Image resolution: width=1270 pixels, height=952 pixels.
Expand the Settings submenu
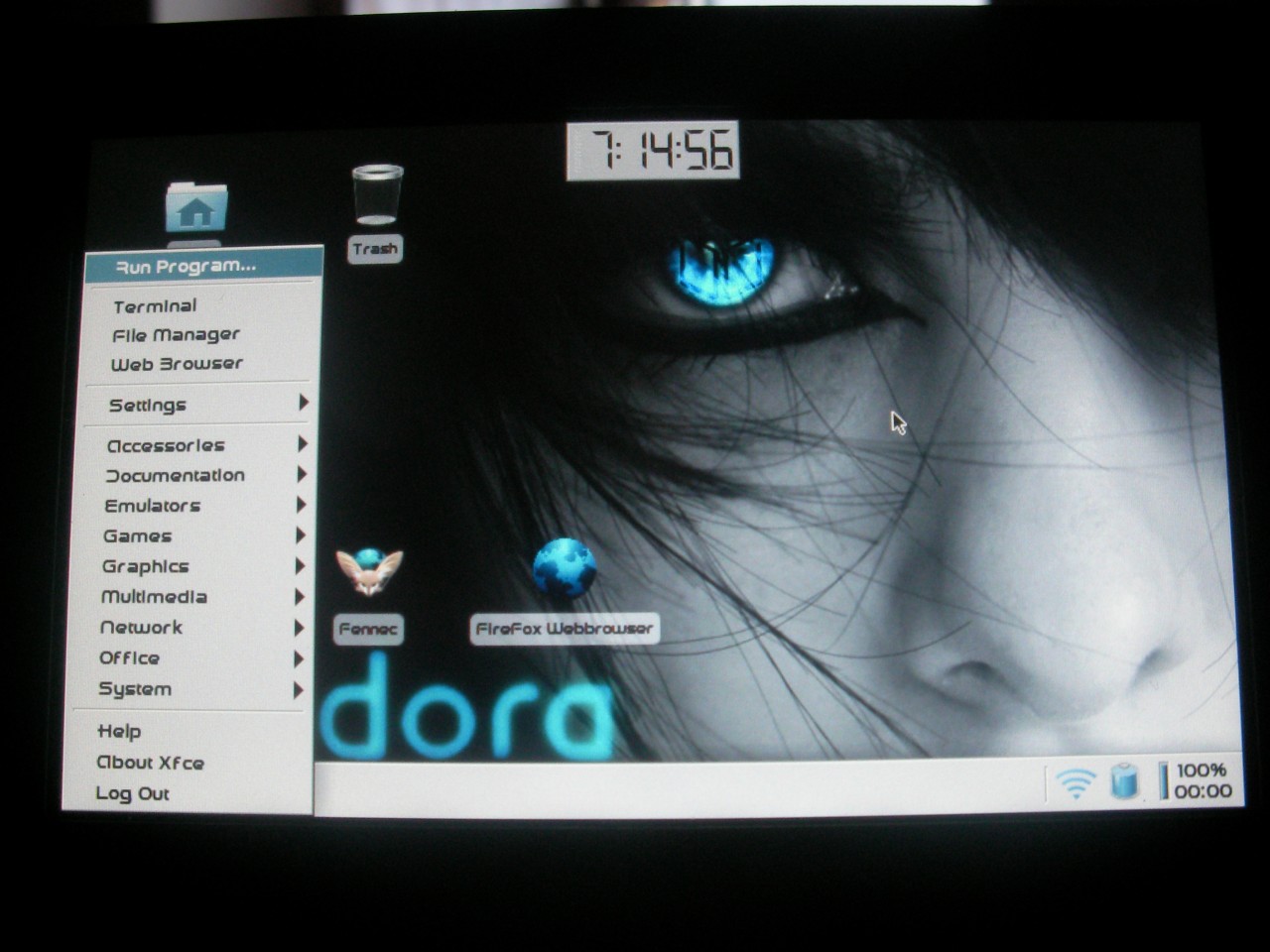148,405
